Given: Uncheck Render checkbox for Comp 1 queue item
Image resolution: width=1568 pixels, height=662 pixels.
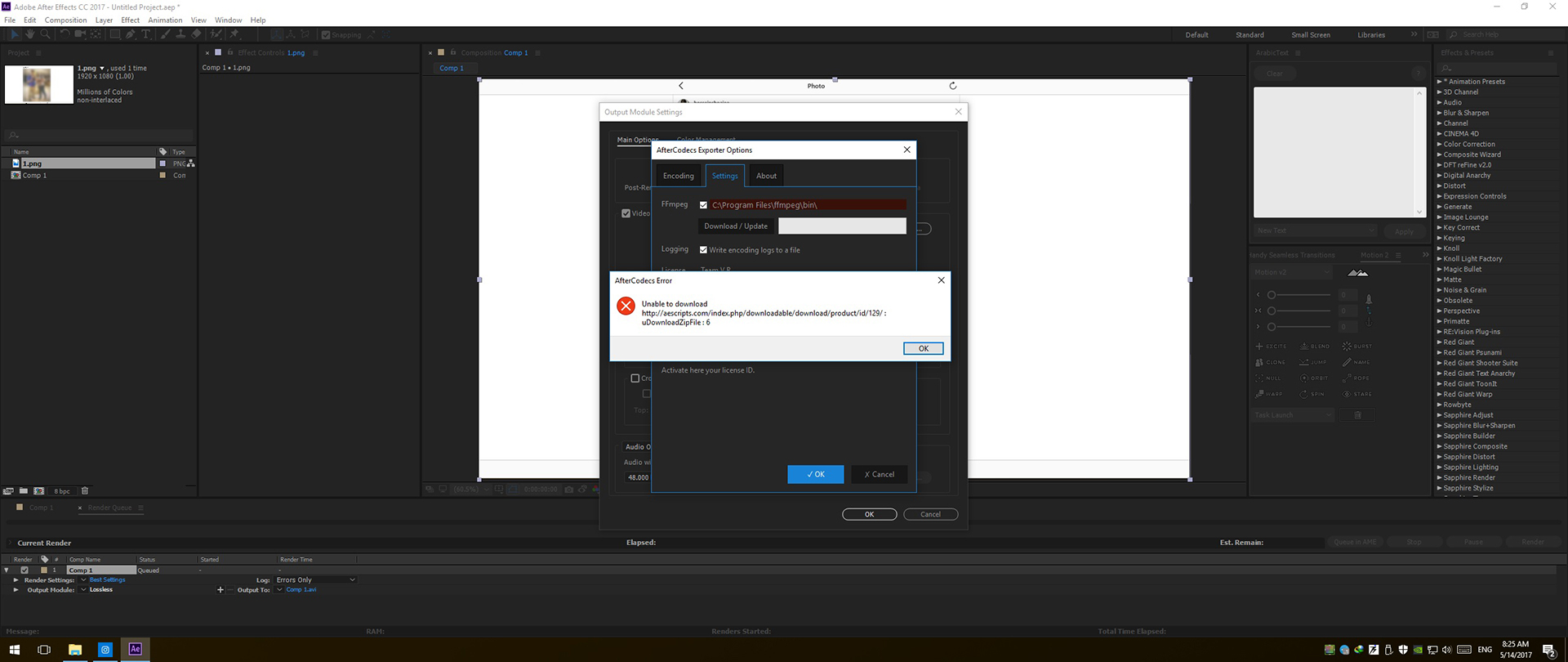Looking at the screenshot, I should 24,570.
